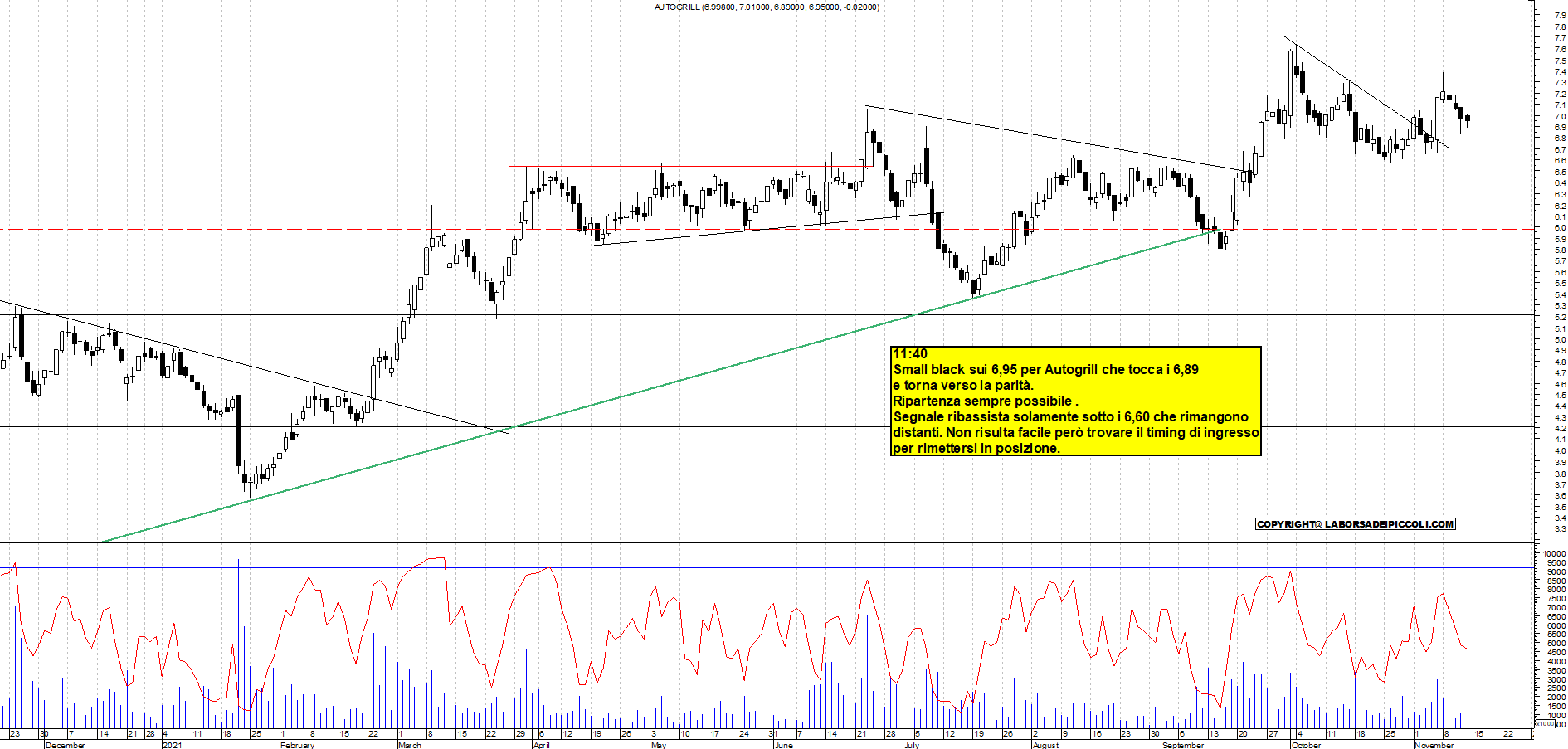Click the 5.0 value on the price axis
This screenshot has height=749, width=1568.
[x=1560, y=339]
